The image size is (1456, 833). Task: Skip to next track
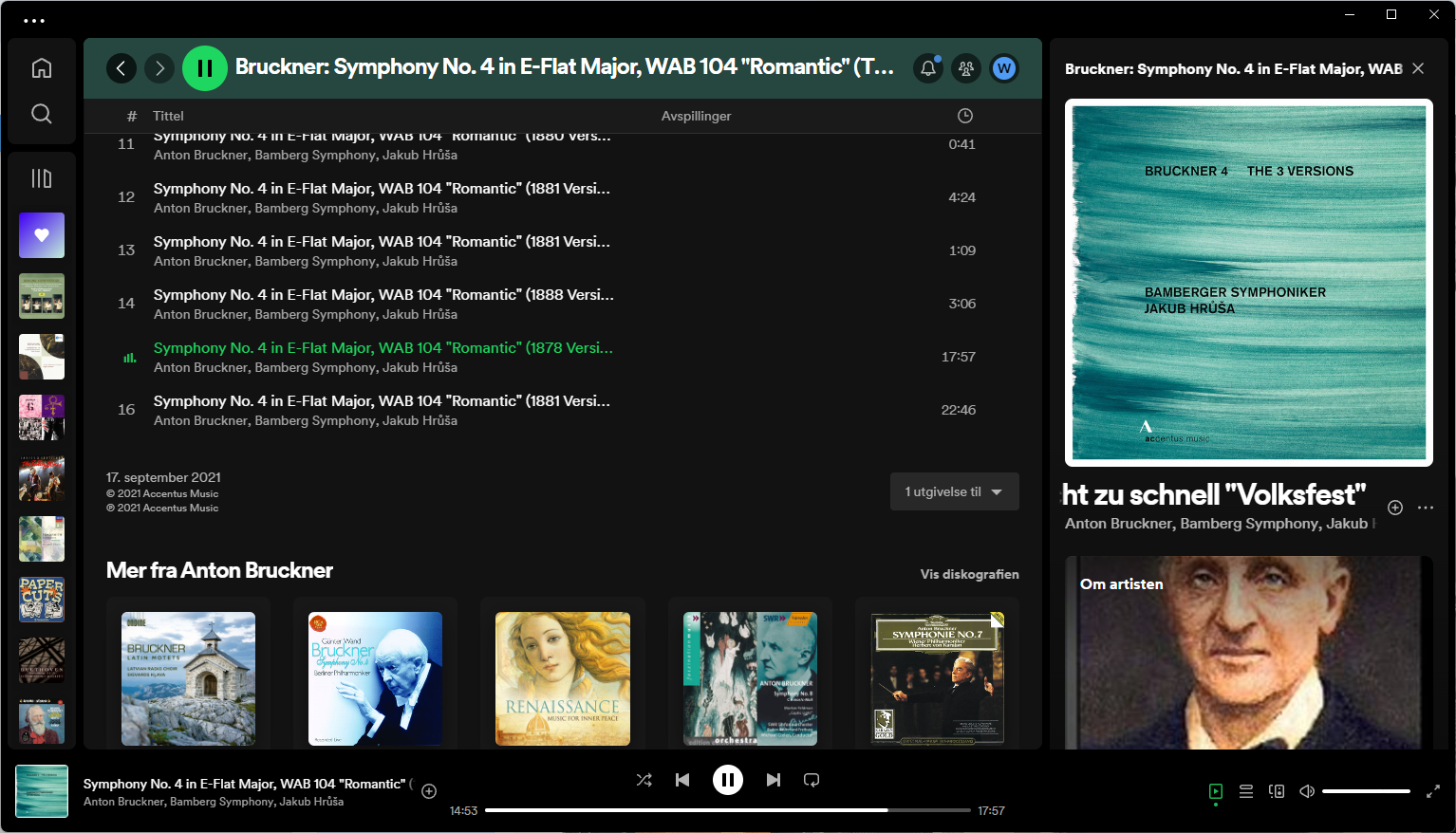click(774, 780)
